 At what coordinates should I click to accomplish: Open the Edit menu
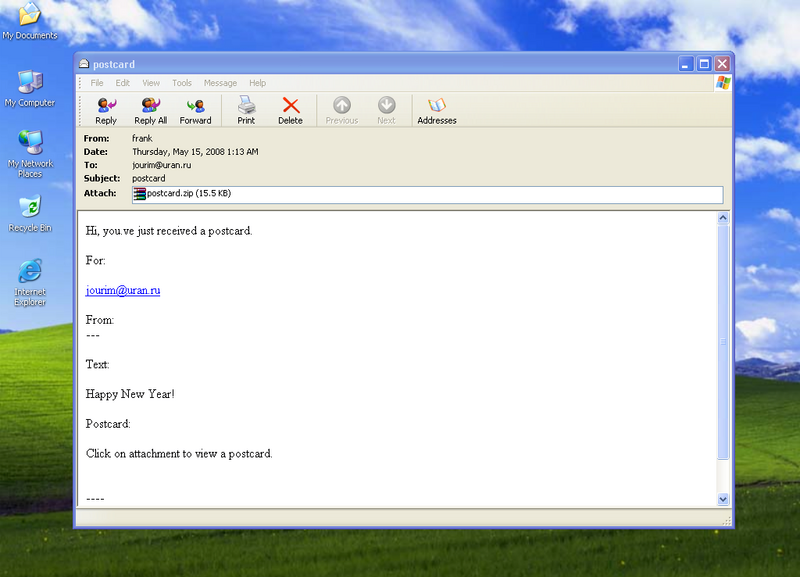[x=122, y=83]
